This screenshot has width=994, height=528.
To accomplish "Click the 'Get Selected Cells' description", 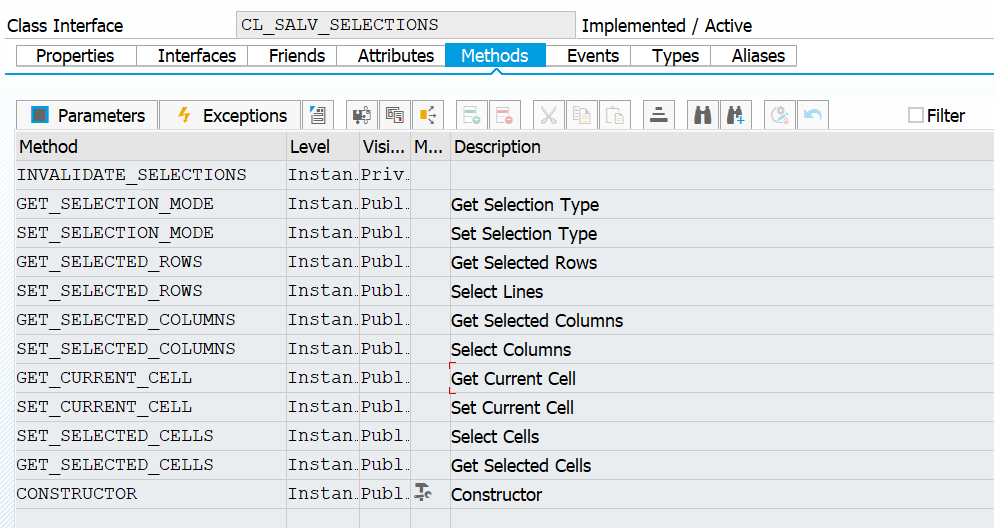I will click(x=521, y=466).
